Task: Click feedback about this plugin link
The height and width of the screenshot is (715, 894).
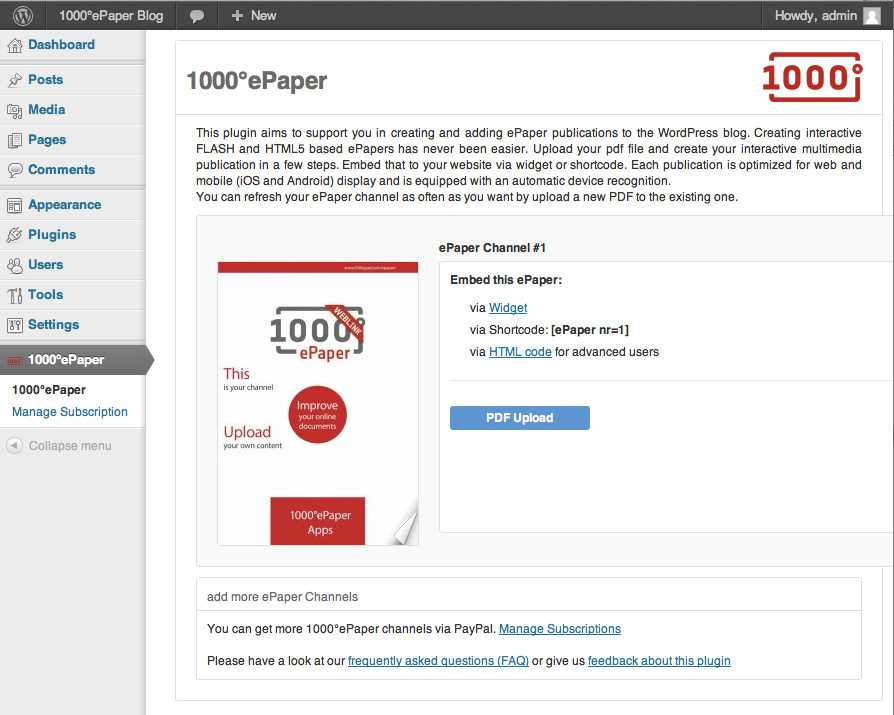Action: point(659,661)
